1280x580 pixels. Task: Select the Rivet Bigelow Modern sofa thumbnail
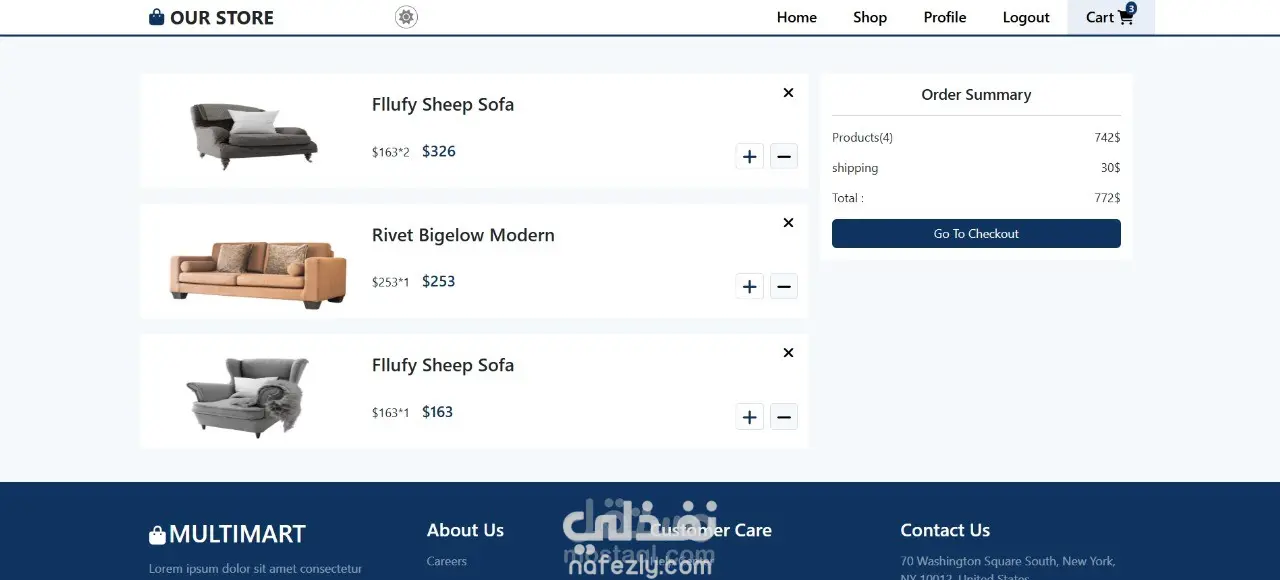tap(258, 273)
